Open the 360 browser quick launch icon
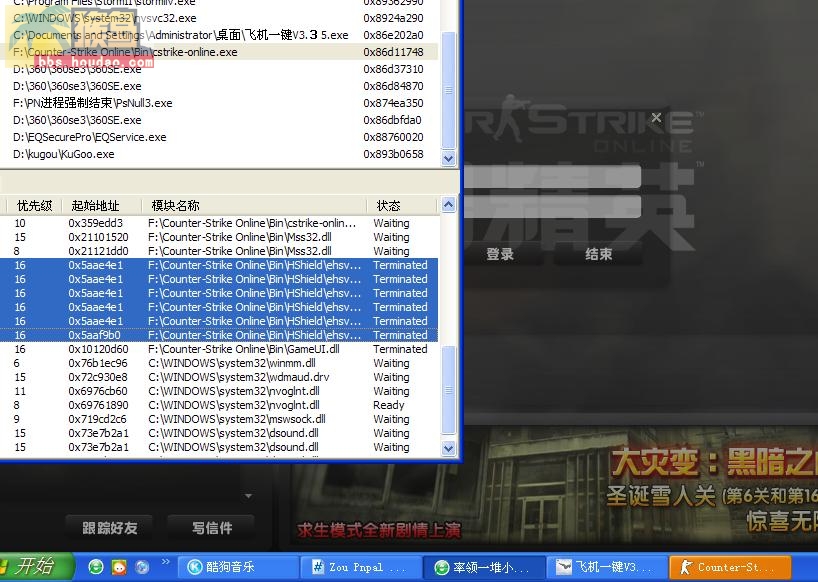 (95, 567)
